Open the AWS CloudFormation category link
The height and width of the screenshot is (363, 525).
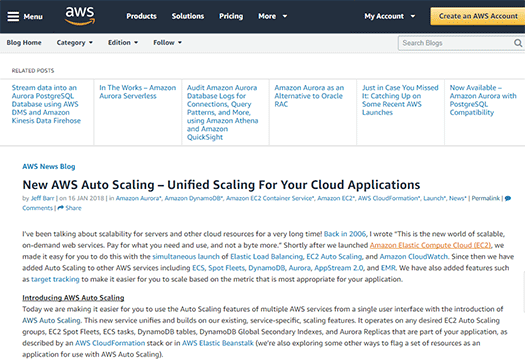click(388, 198)
